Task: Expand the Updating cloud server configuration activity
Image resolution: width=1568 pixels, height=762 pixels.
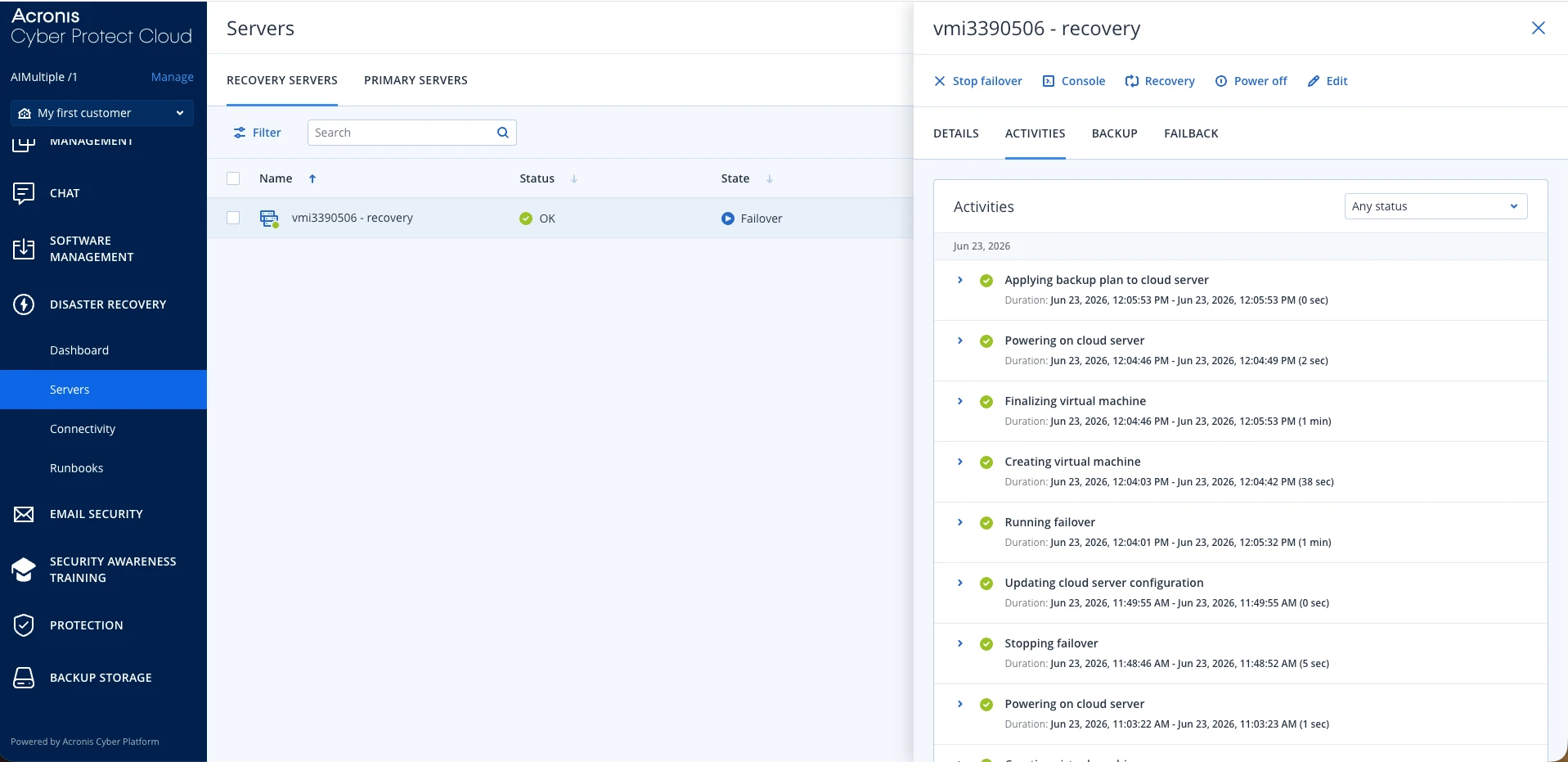Action: click(960, 583)
